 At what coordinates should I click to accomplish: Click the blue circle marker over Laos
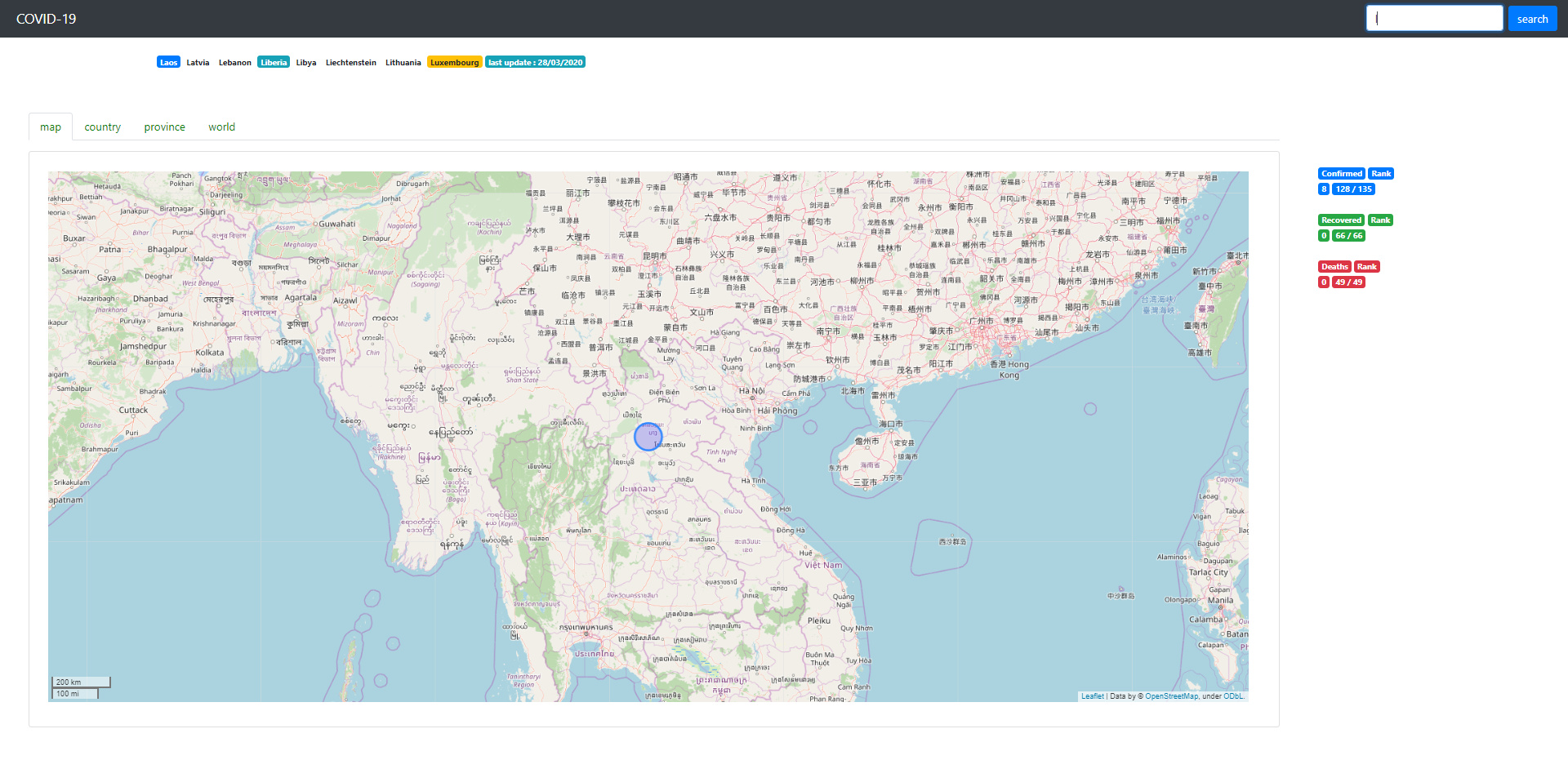(x=648, y=437)
